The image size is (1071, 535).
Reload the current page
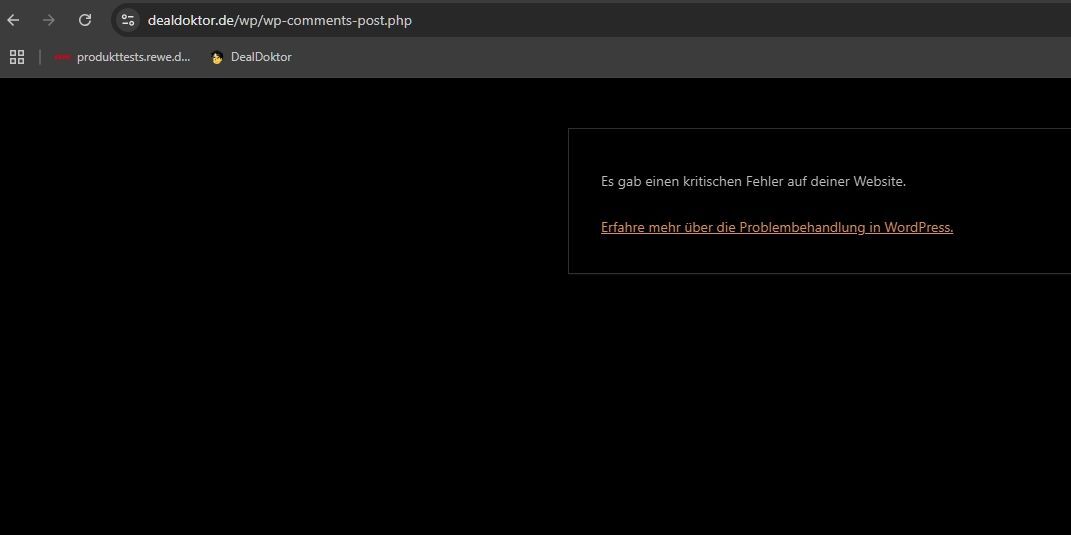[85, 20]
